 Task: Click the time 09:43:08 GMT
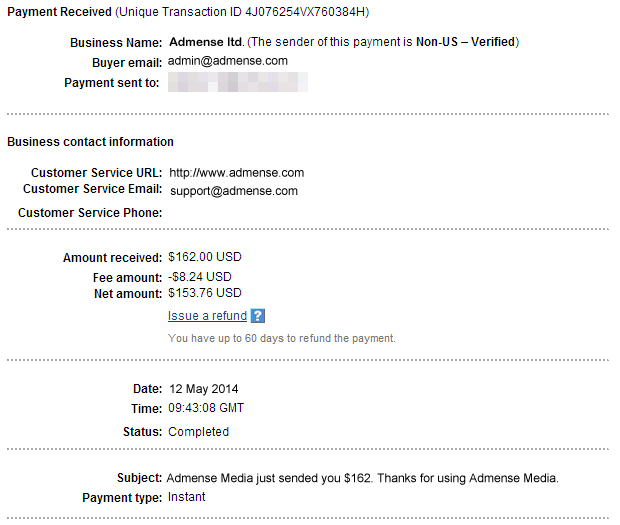206,408
